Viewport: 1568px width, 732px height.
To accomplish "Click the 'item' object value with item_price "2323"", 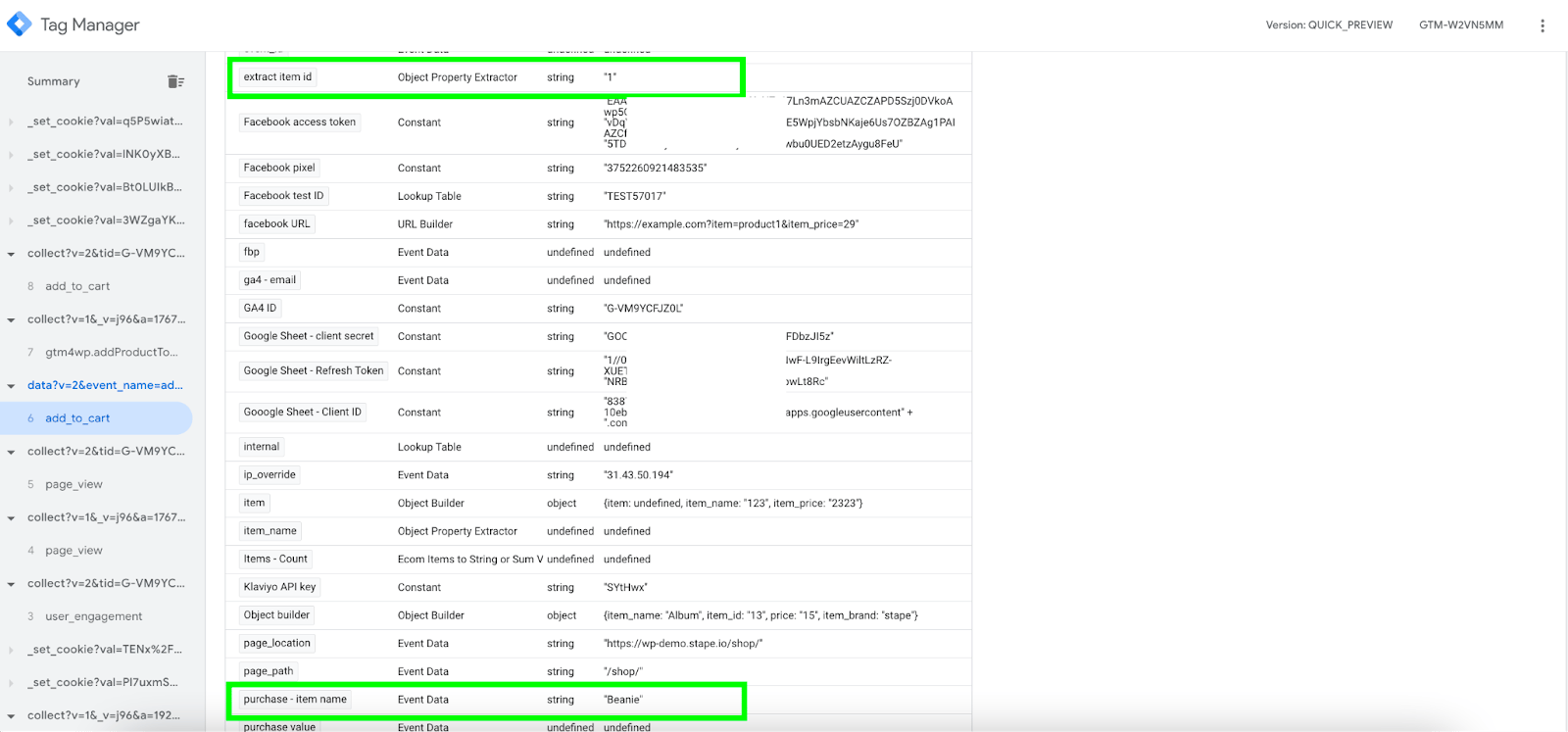I will pos(733,504).
